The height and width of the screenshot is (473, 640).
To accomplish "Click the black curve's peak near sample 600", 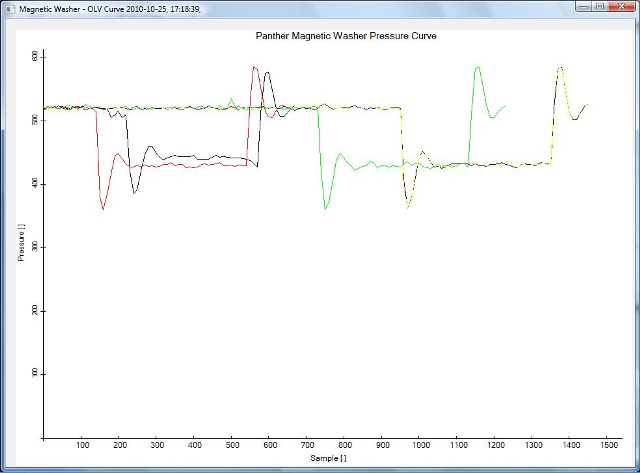I will point(268,72).
